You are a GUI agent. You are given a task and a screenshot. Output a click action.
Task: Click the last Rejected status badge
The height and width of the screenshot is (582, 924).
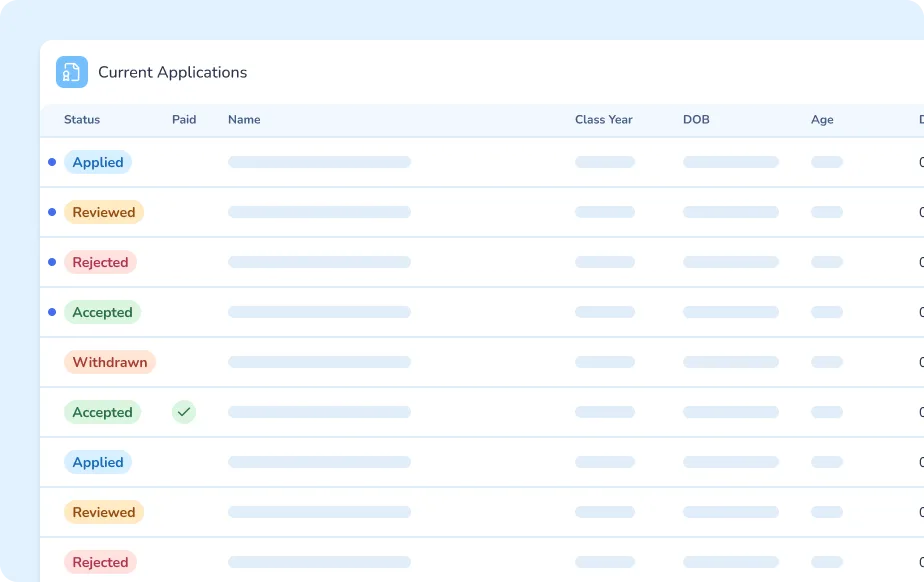click(x=100, y=562)
